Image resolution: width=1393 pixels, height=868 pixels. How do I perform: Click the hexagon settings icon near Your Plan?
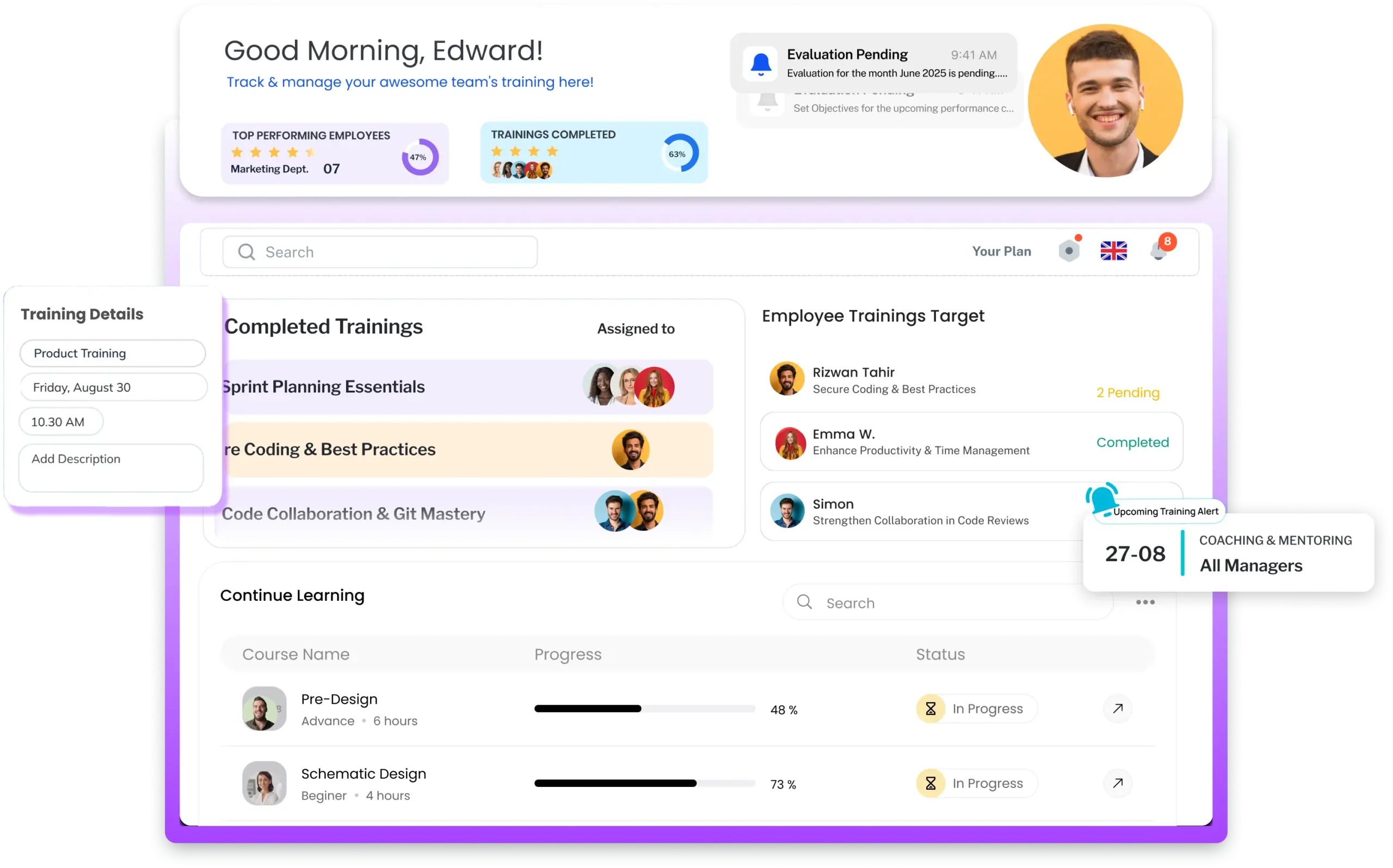(1069, 251)
